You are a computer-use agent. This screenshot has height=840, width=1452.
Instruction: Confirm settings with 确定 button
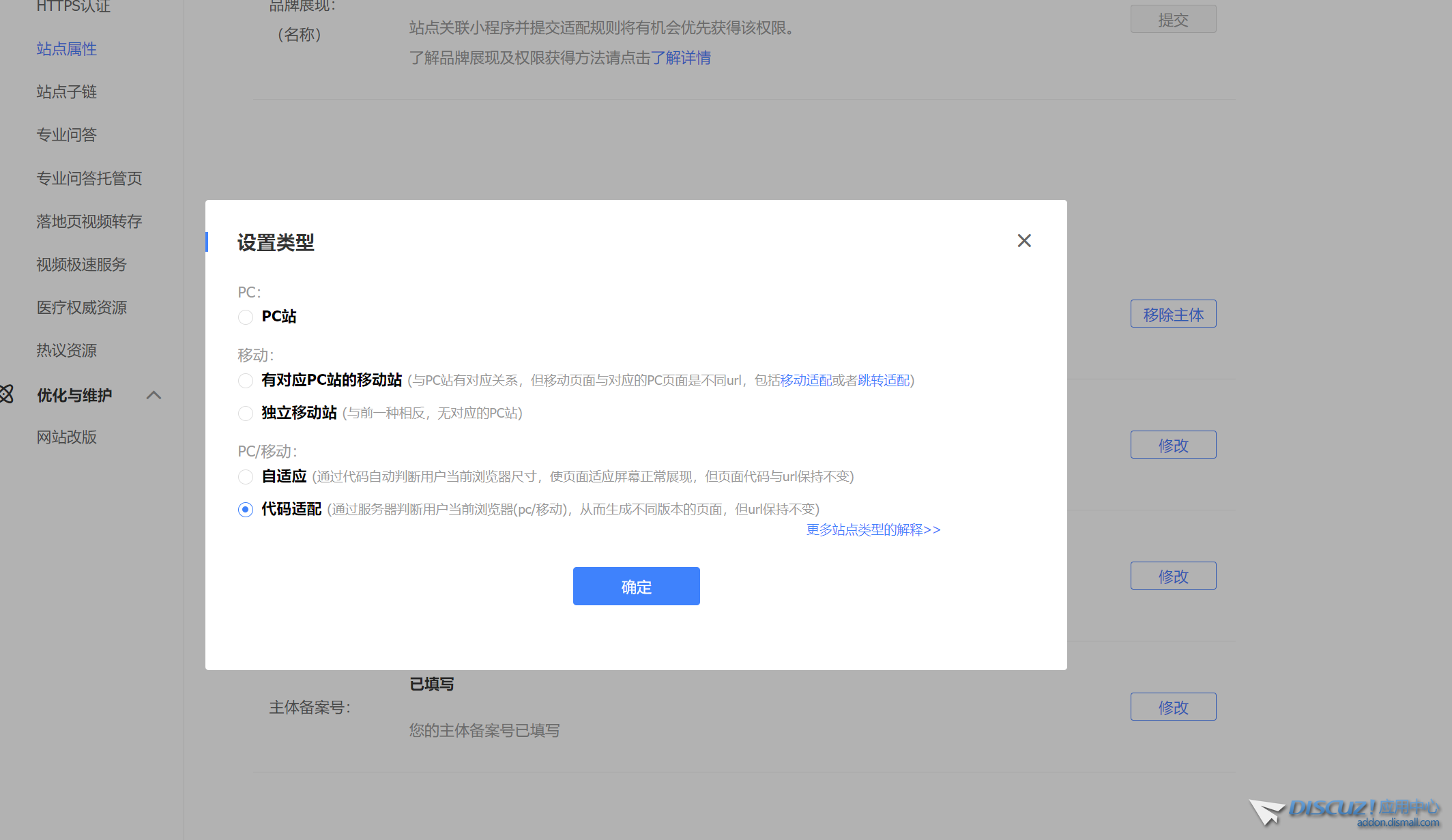click(x=636, y=585)
